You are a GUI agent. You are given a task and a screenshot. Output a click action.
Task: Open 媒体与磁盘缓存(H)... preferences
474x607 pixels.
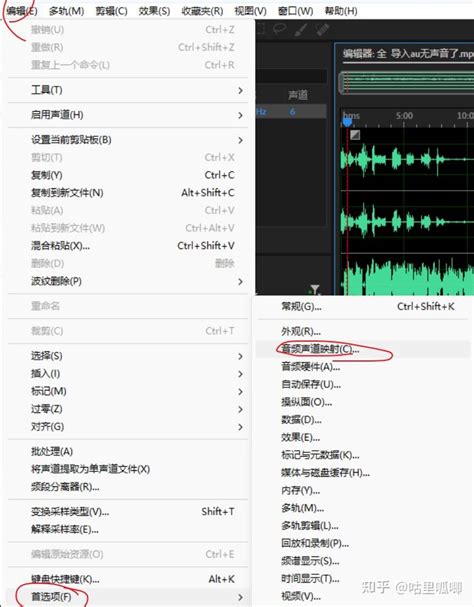click(x=362, y=473)
